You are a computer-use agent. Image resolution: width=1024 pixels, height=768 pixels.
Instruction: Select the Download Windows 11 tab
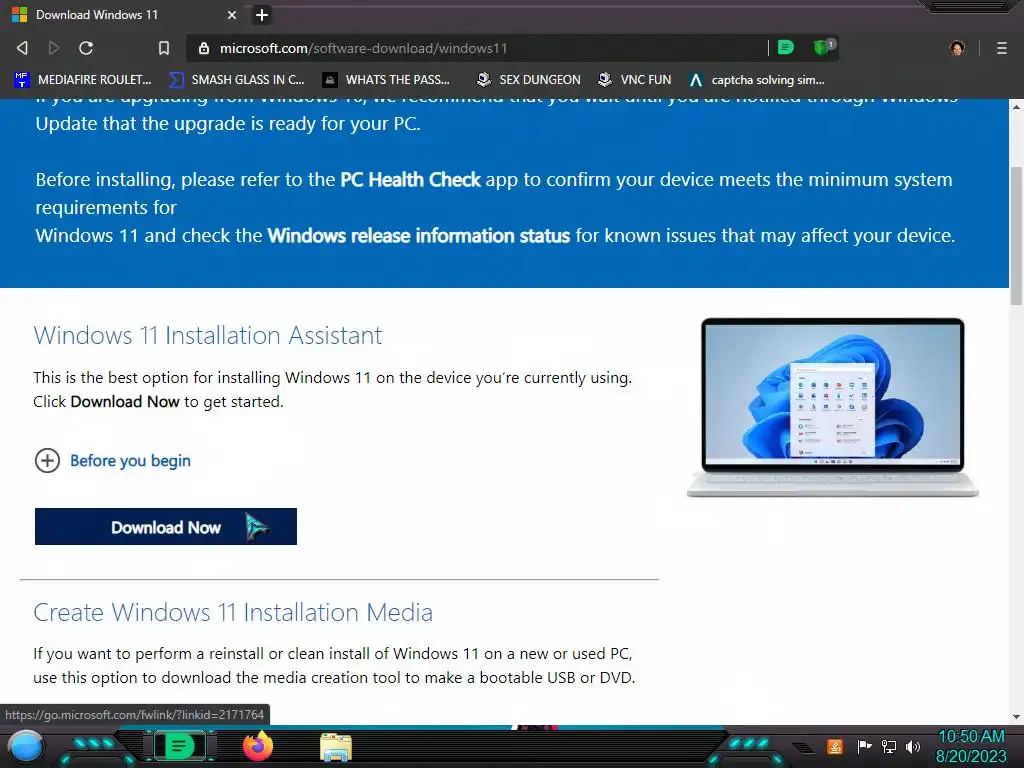tap(124, 14)
